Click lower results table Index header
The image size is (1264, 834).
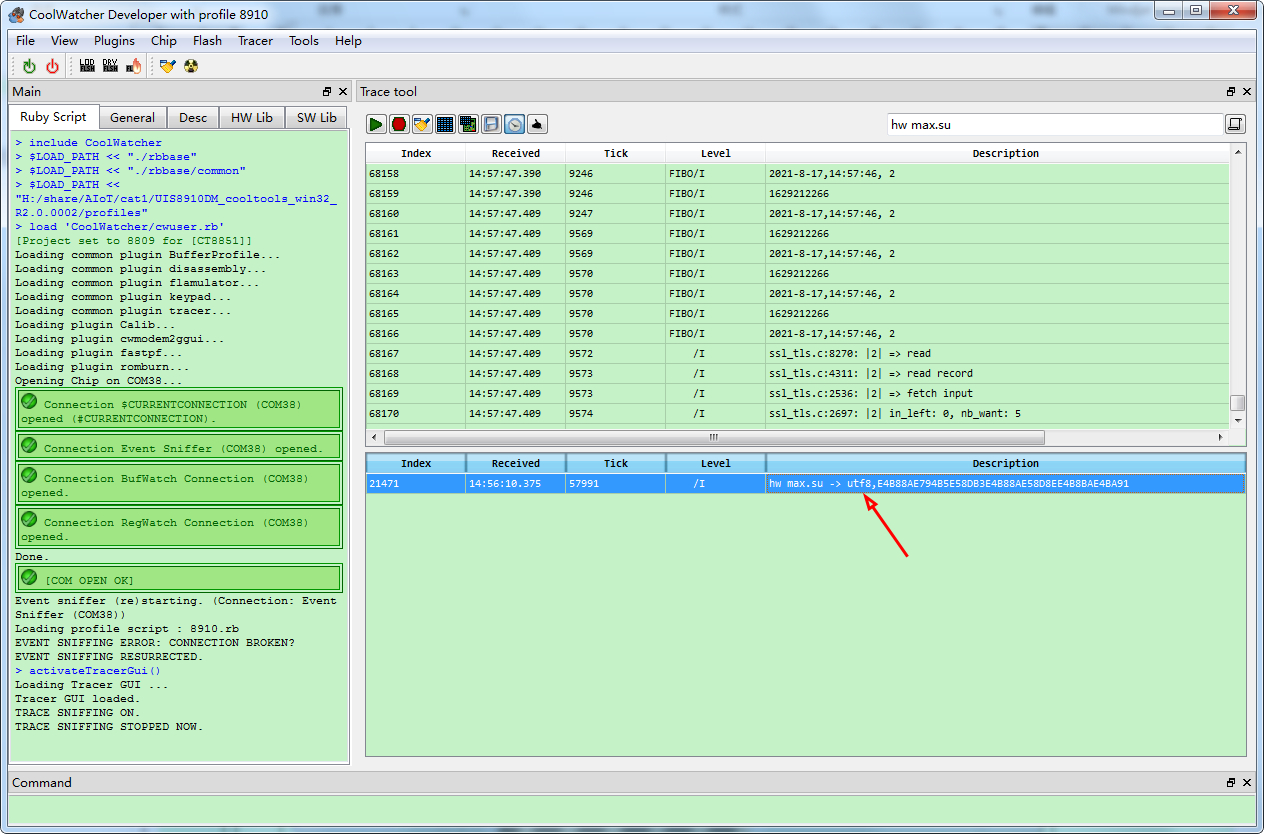click(416, 463)
